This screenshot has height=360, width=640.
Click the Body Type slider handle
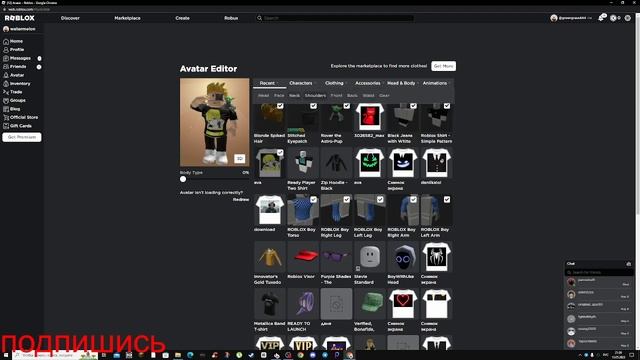[183, 179]
